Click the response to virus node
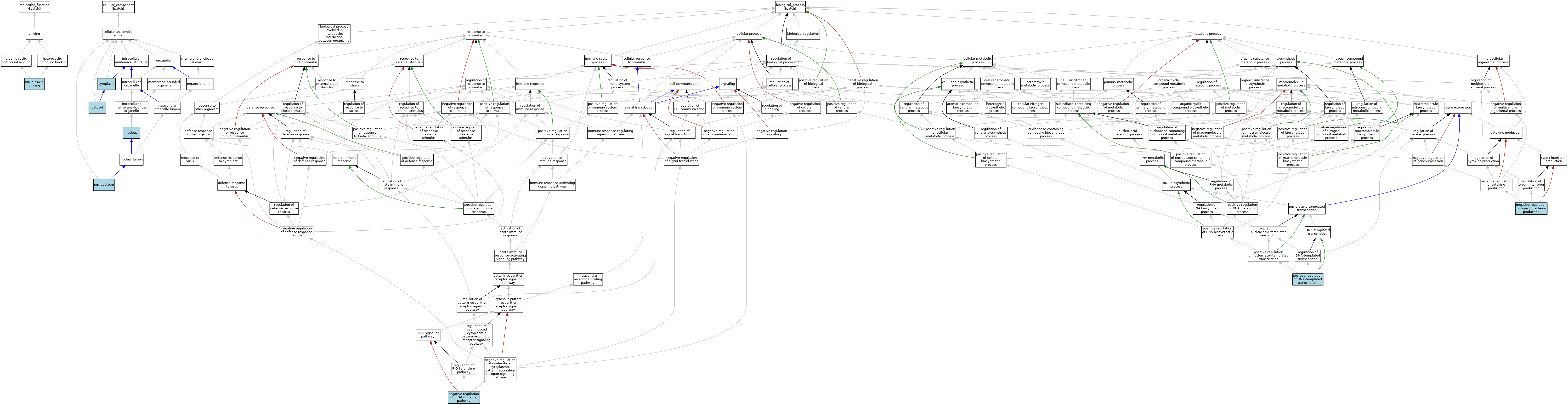 point(190,160)
